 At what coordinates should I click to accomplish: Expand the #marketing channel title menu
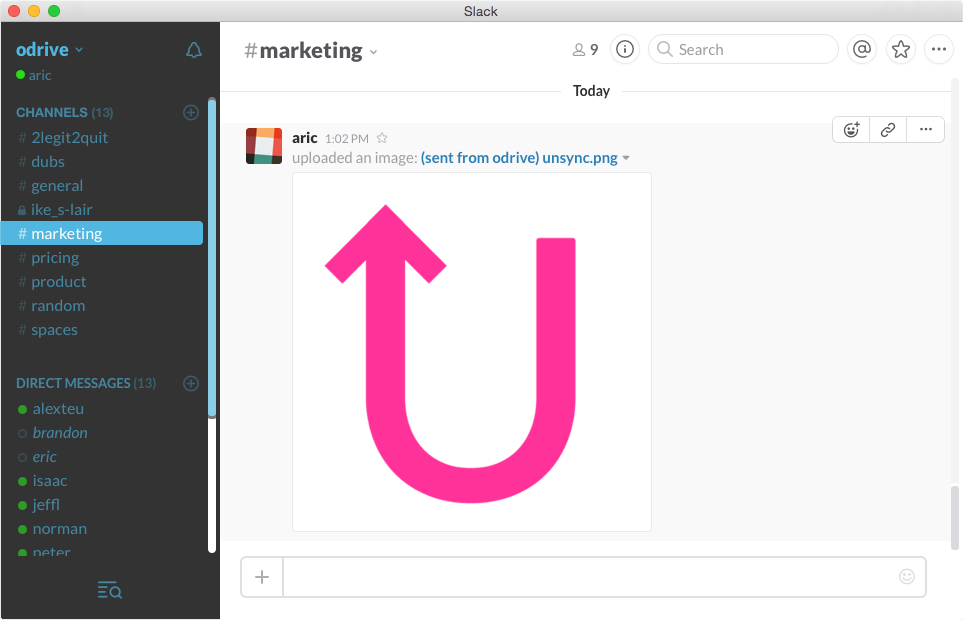click(374, 52)
